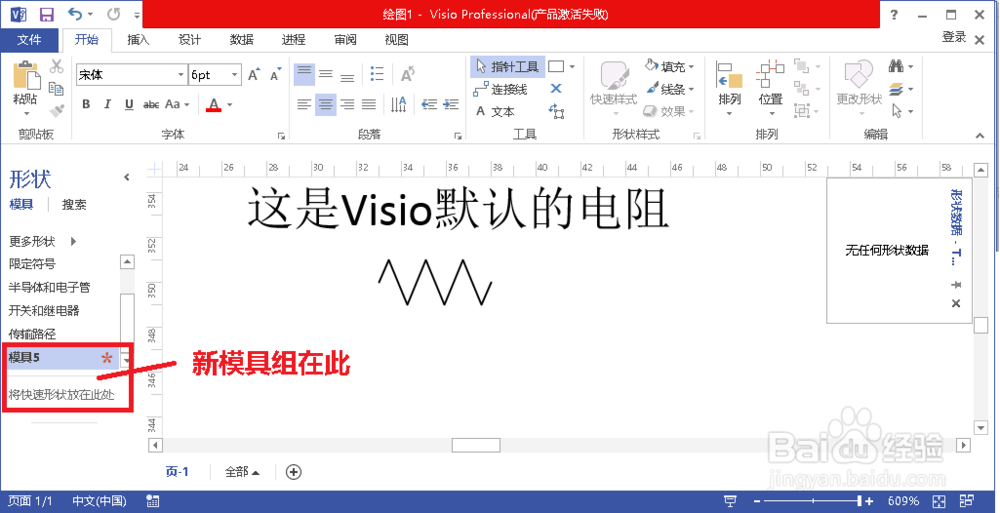The width and height of the screenshot is (1000, 513).
Task: Open the 线条 line dropdown
Action: click(669, 89)
